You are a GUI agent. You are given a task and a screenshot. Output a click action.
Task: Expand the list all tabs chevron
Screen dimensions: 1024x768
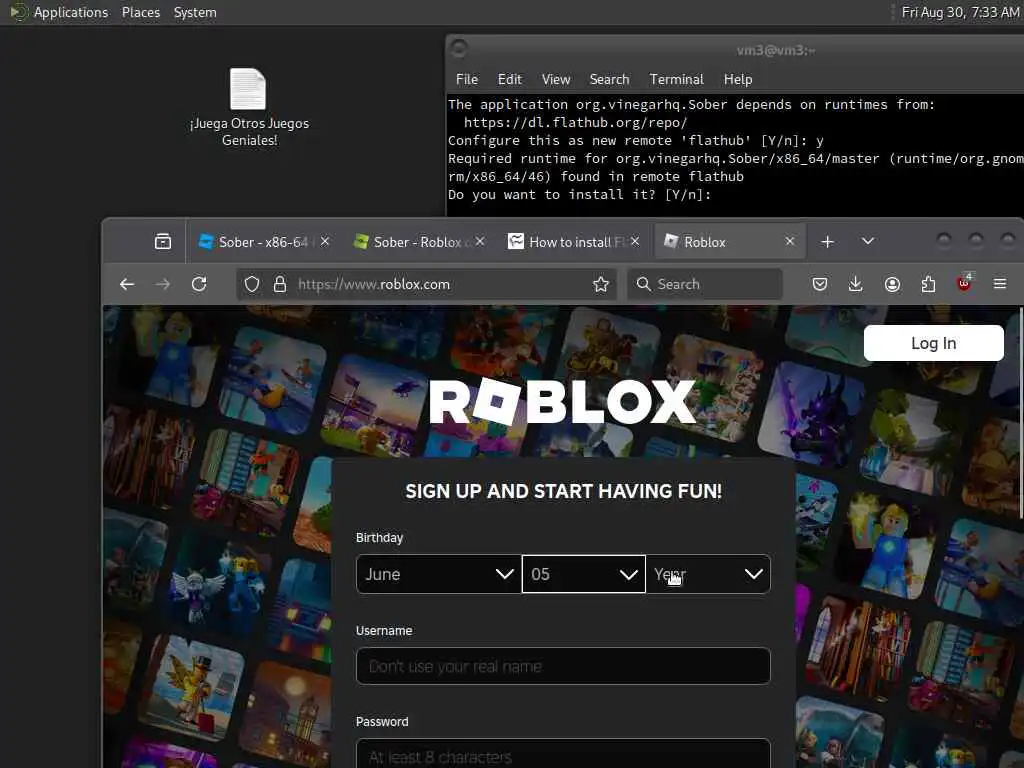868,242
